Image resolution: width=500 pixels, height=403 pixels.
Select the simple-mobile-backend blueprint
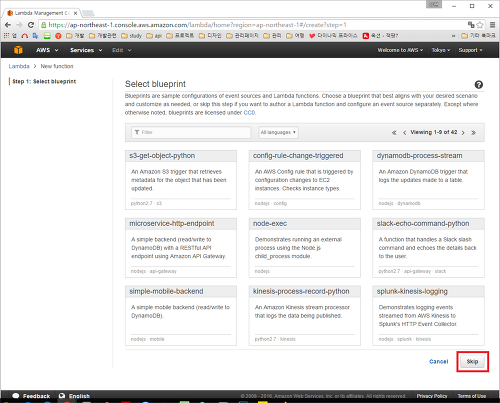[x=181, y=315]
